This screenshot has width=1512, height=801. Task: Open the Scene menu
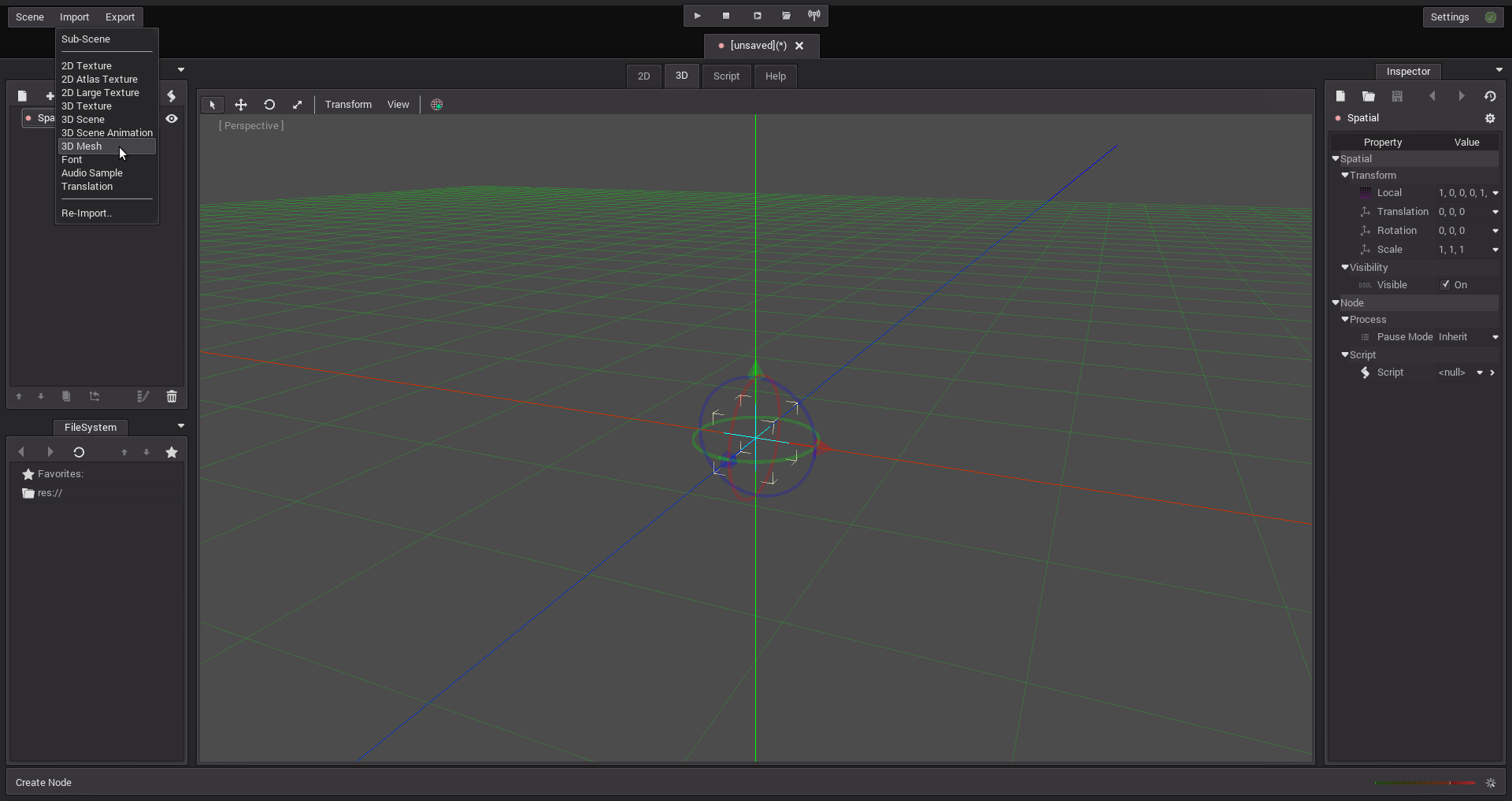pos(30,17)
